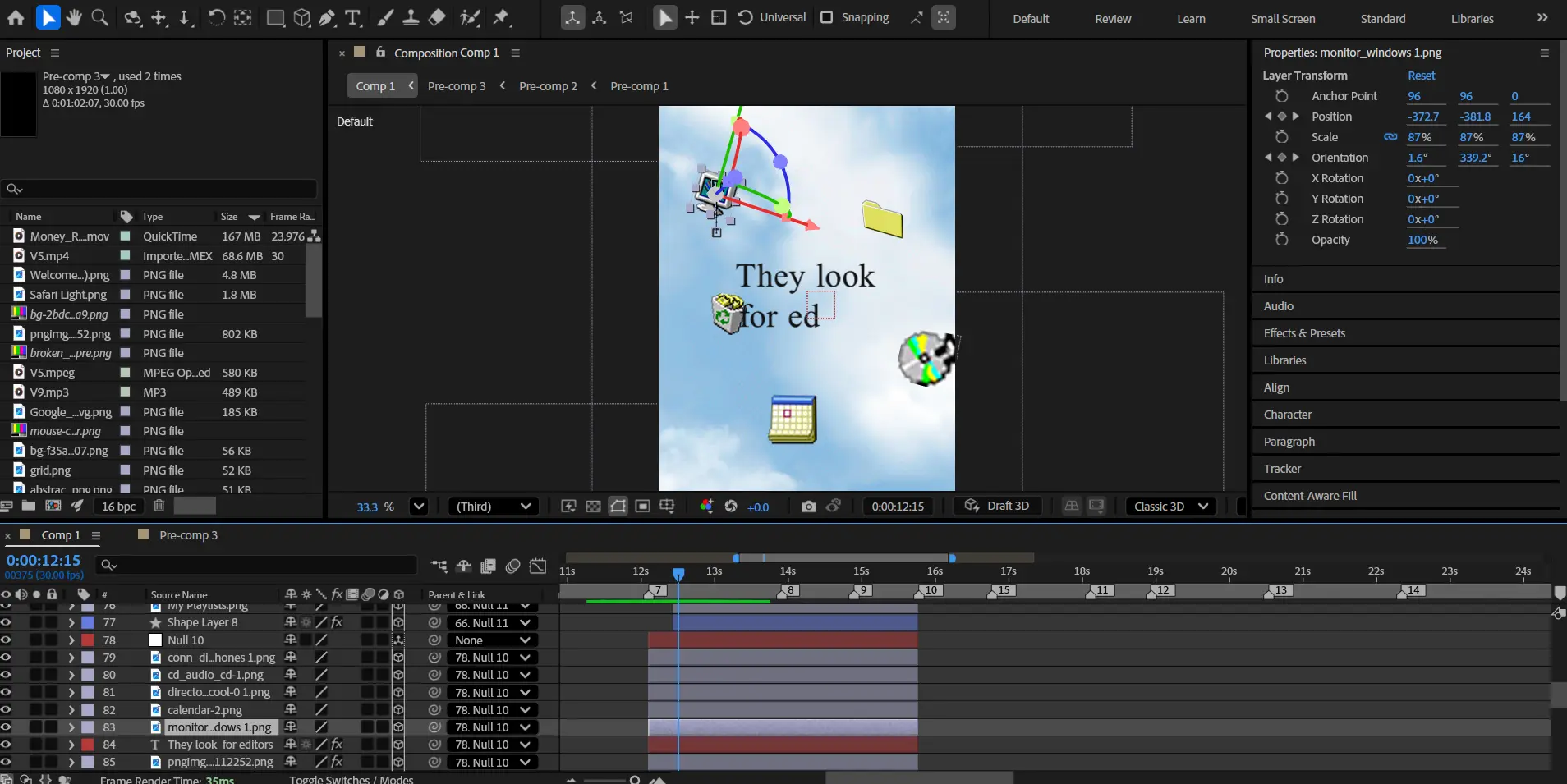Hide the calendar-2.png layer
Image resolution: width=1567 pixels, height=784 pixels.
click(x=7, y=709)
